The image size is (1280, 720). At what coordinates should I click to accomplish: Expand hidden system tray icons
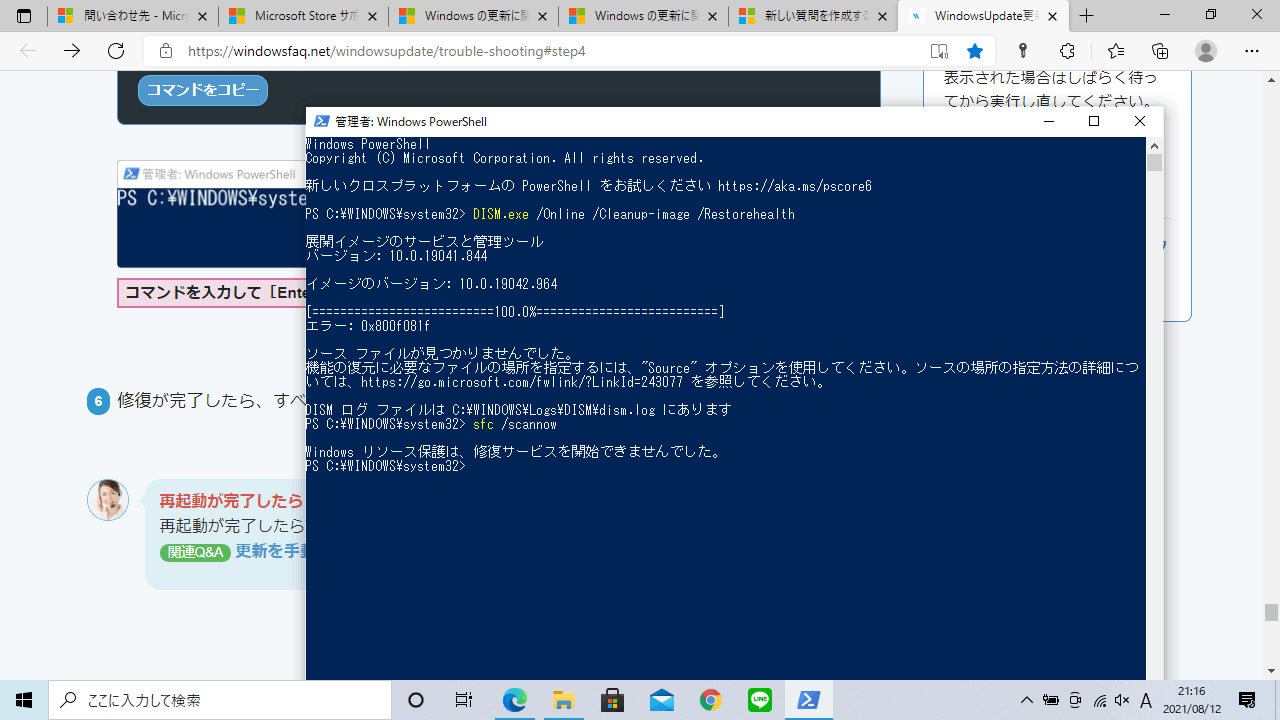pos(1027,700)
